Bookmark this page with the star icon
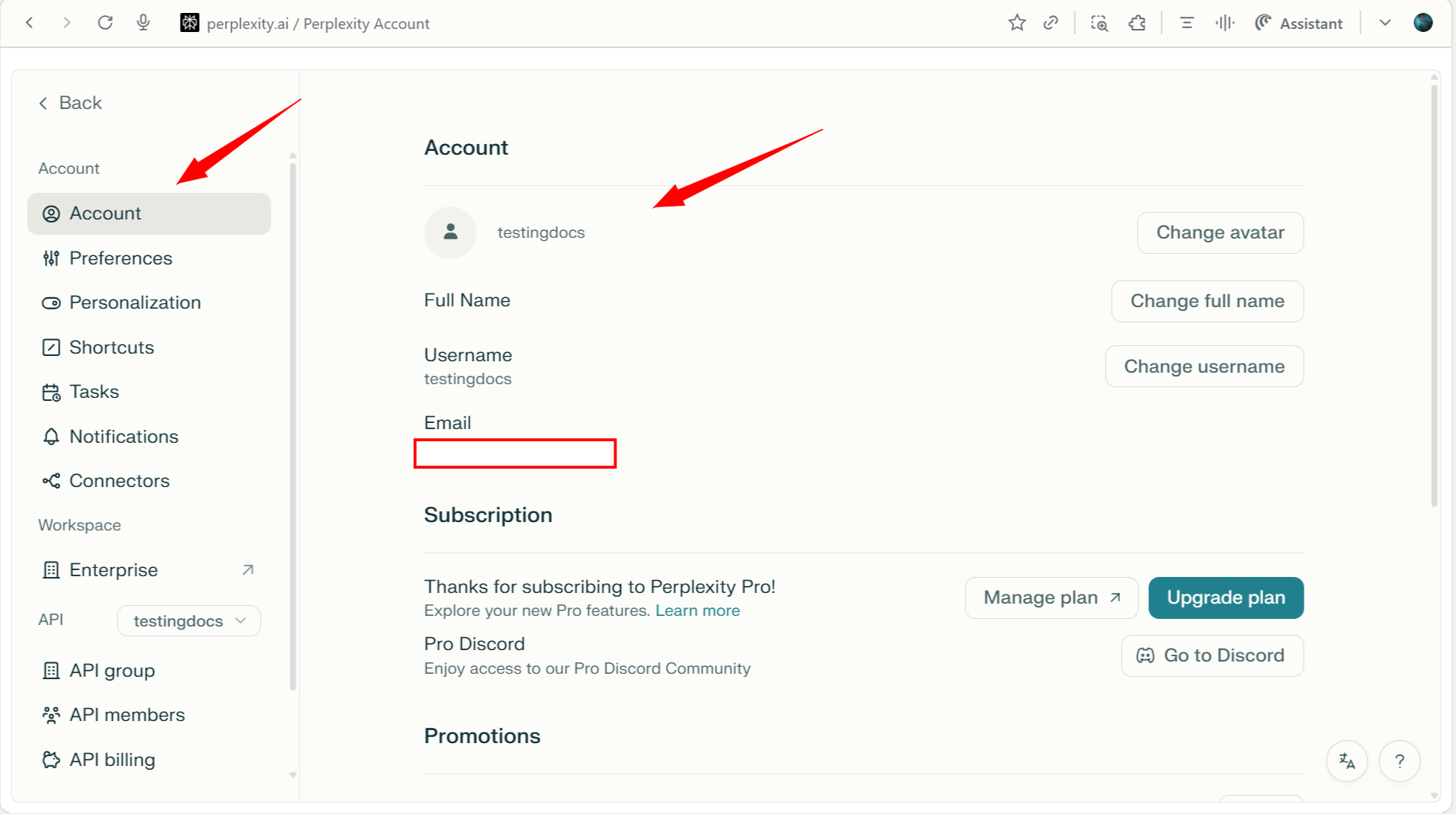Screen dimensions: 1456x814 click(1016, 23)
